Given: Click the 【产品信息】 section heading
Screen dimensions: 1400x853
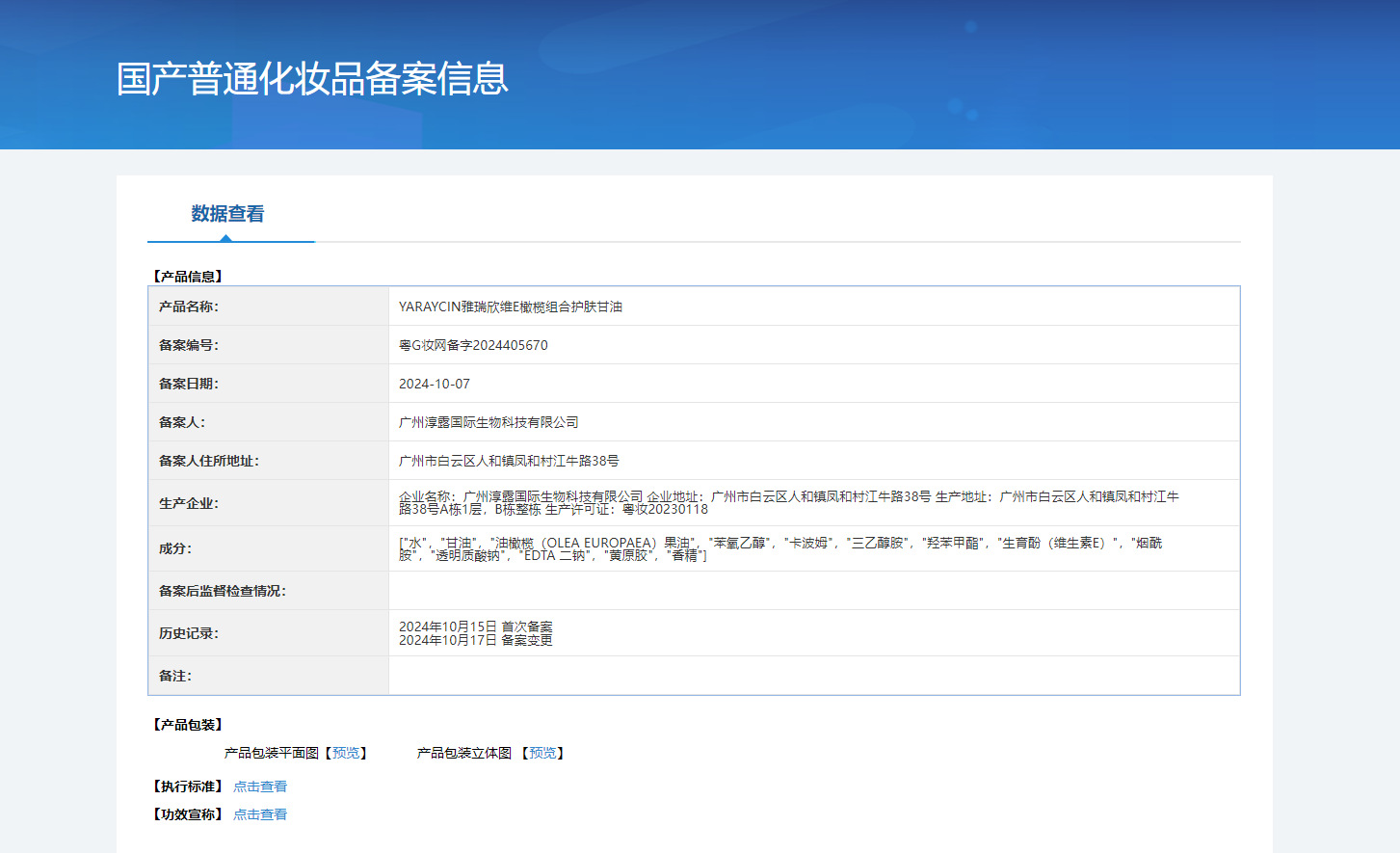Looking at the screenshot, I should pos(187,277).
